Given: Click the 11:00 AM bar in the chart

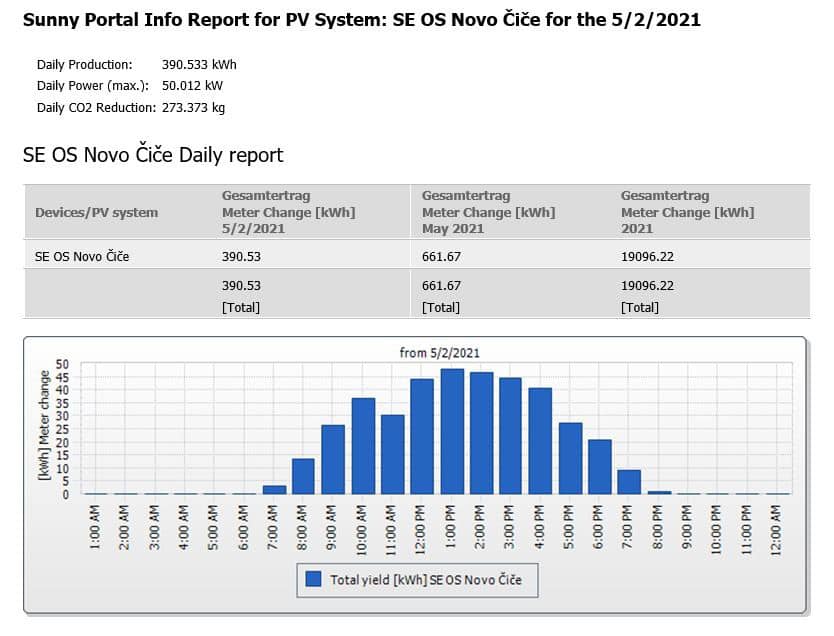Looking at the screenshot, I should coord(393,455).
